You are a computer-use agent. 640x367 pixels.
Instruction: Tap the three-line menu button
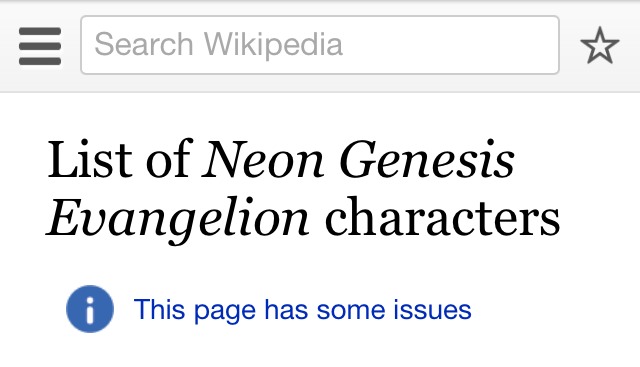click(40, 46)
